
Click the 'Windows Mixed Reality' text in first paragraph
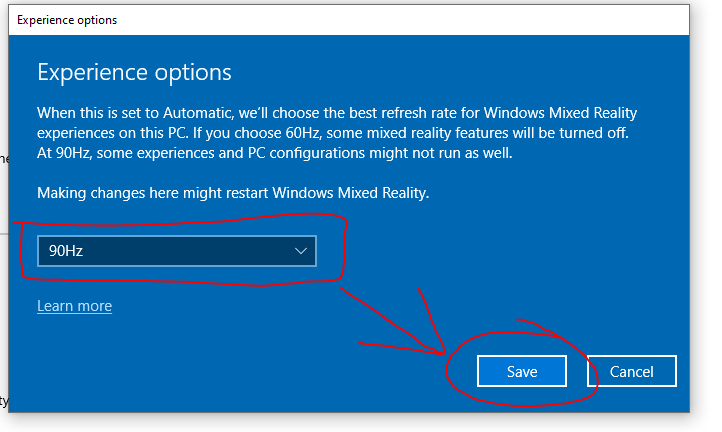pyautogui.click(x=558, y=113)
